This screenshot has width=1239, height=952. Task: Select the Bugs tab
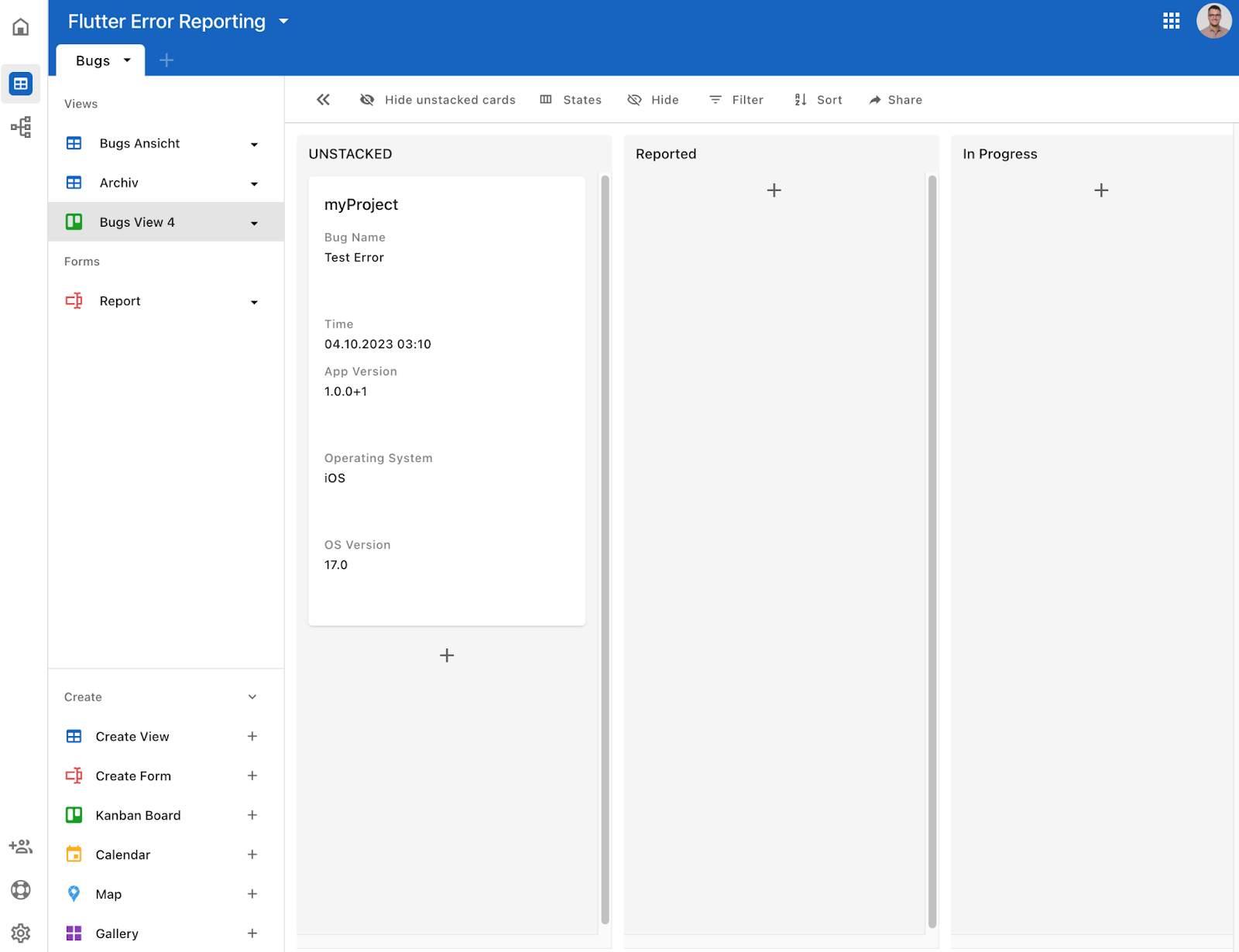(x=93, y=61)
